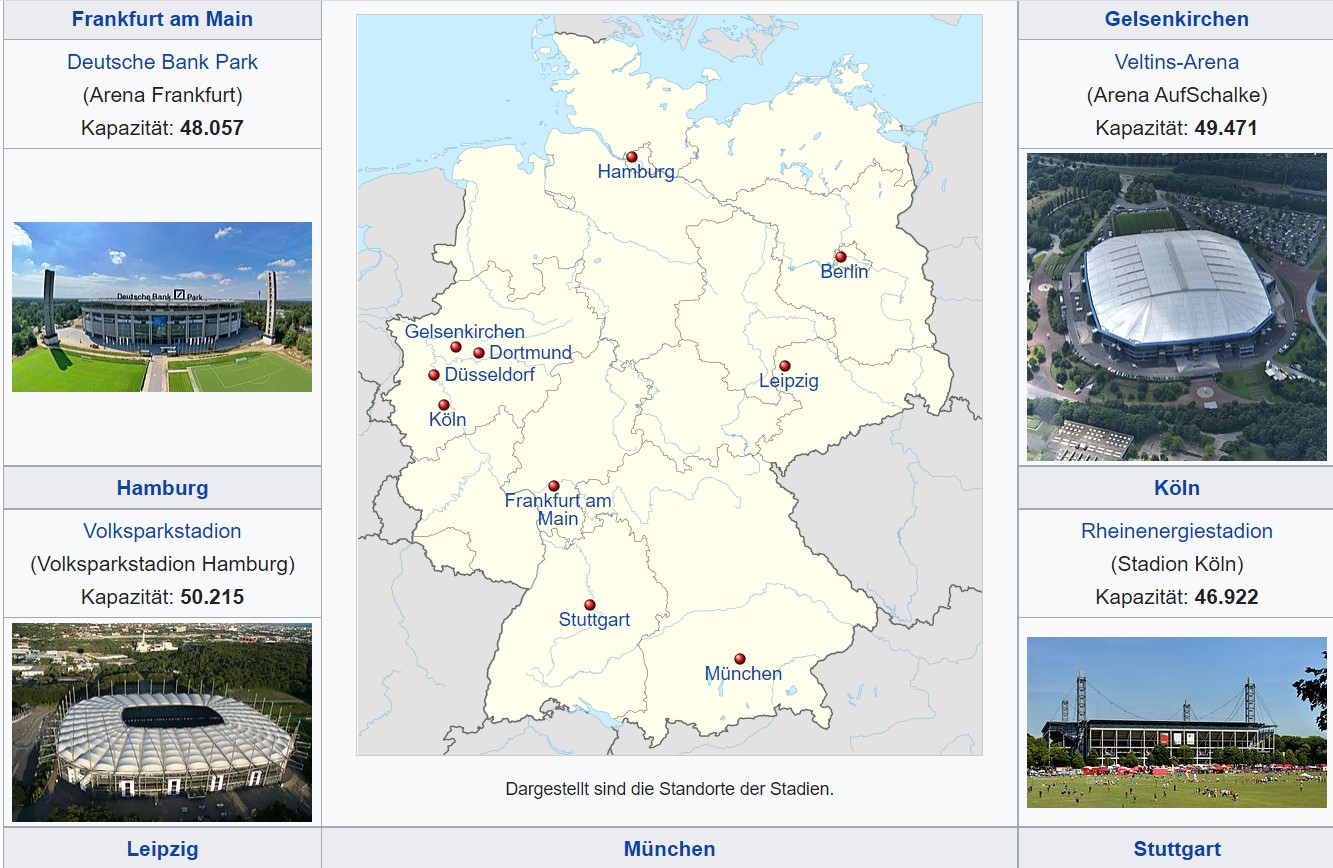Image resolution: width=1333 pixels, height=868 pixels.
Task: Click the red map marker for Leipzig
Action: (x=785, y=366)
